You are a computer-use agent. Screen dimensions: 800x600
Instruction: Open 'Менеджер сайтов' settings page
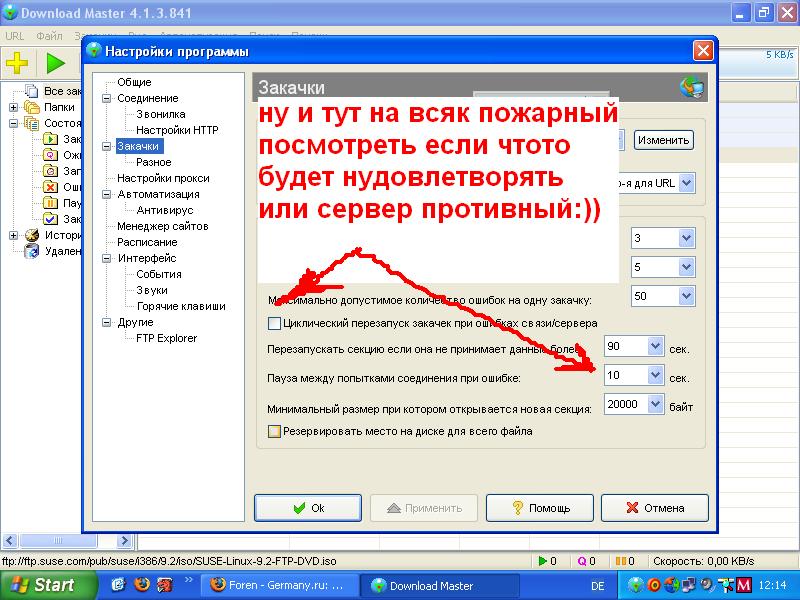(163, 226)
